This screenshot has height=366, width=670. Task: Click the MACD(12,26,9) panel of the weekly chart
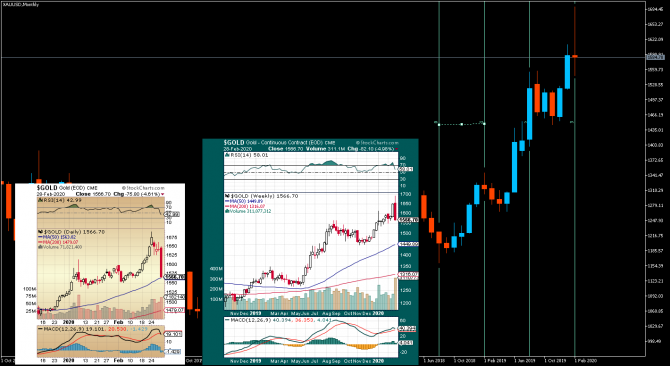click(311, 337)
